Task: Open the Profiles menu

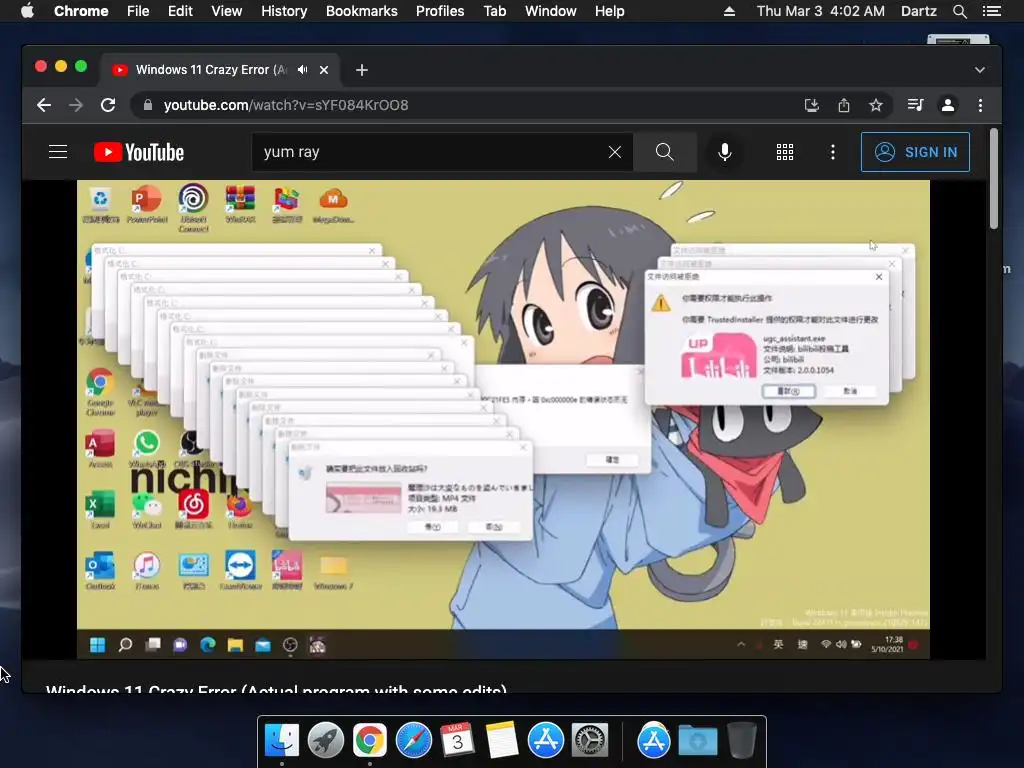Action: (440, 11)
